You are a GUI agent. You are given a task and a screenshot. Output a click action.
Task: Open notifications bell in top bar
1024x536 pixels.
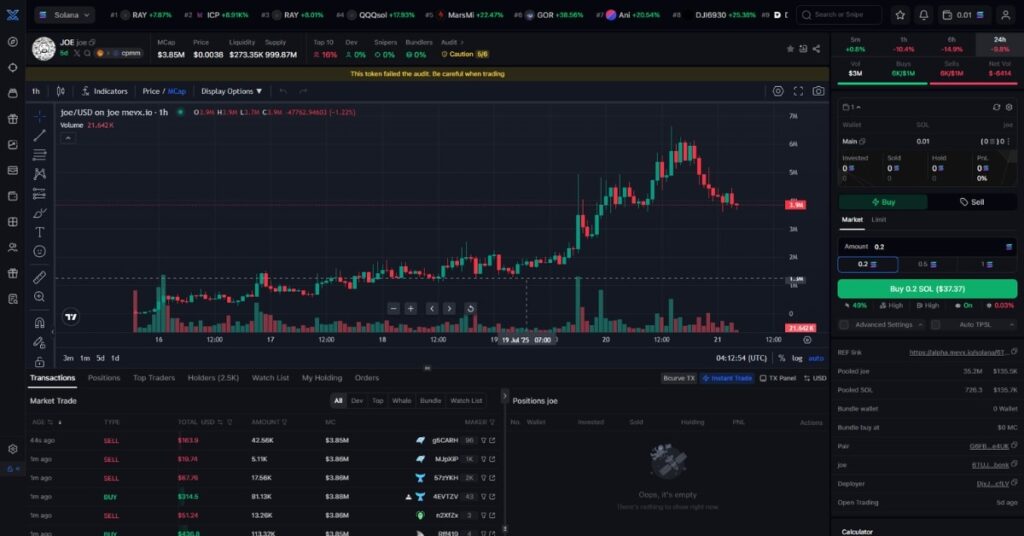923,14
